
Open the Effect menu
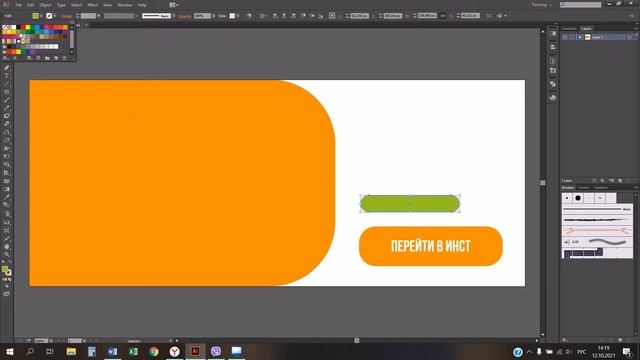93,5
